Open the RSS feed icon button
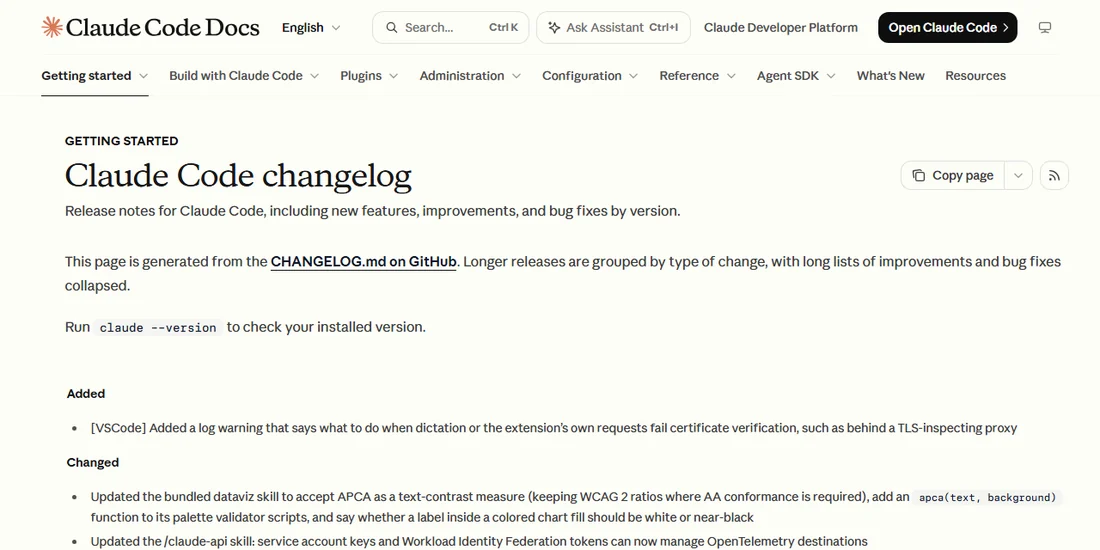Image resolution: width=1100 pixels, height=550 pixels. click(1054, 175)
